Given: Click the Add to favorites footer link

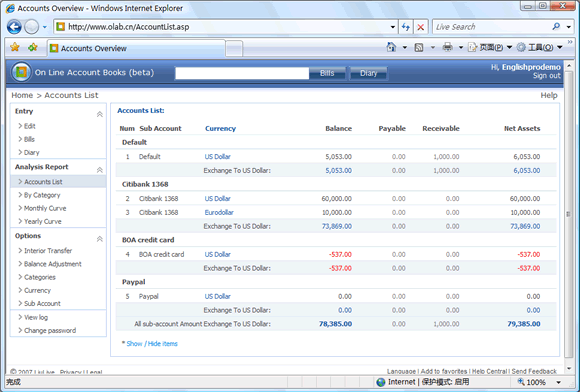Looking at the screenshot, I should click(444, 371).
